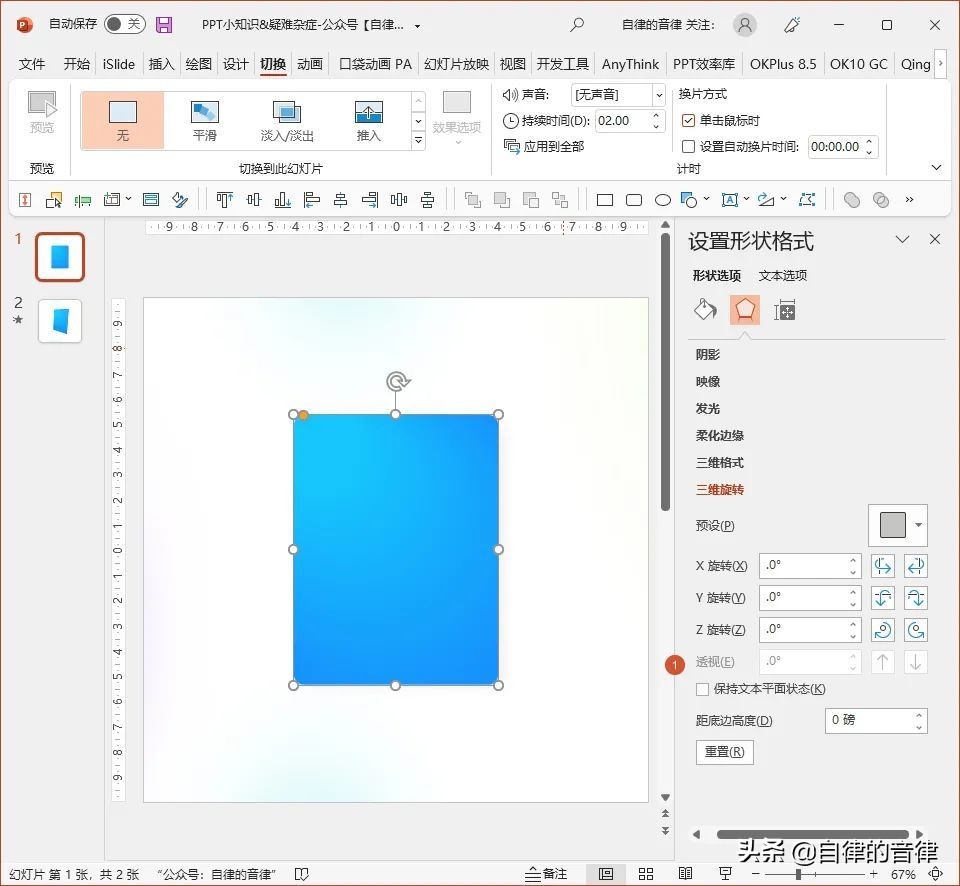Apply the 推入 (Push) transition effect

click(369, 118)
